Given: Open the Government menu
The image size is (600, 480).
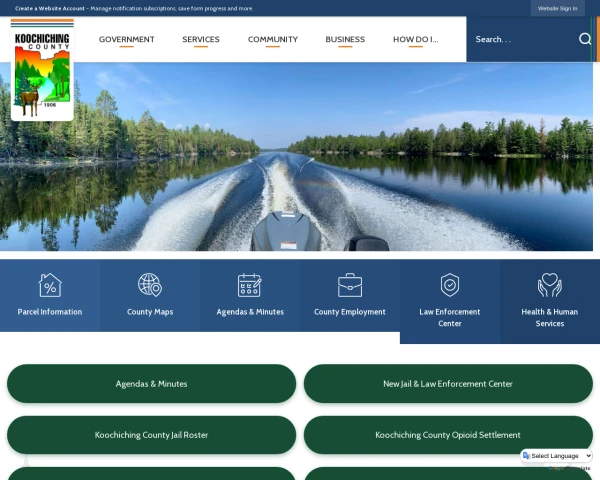Looking at the screenshot, I should [x=127, y=39].
